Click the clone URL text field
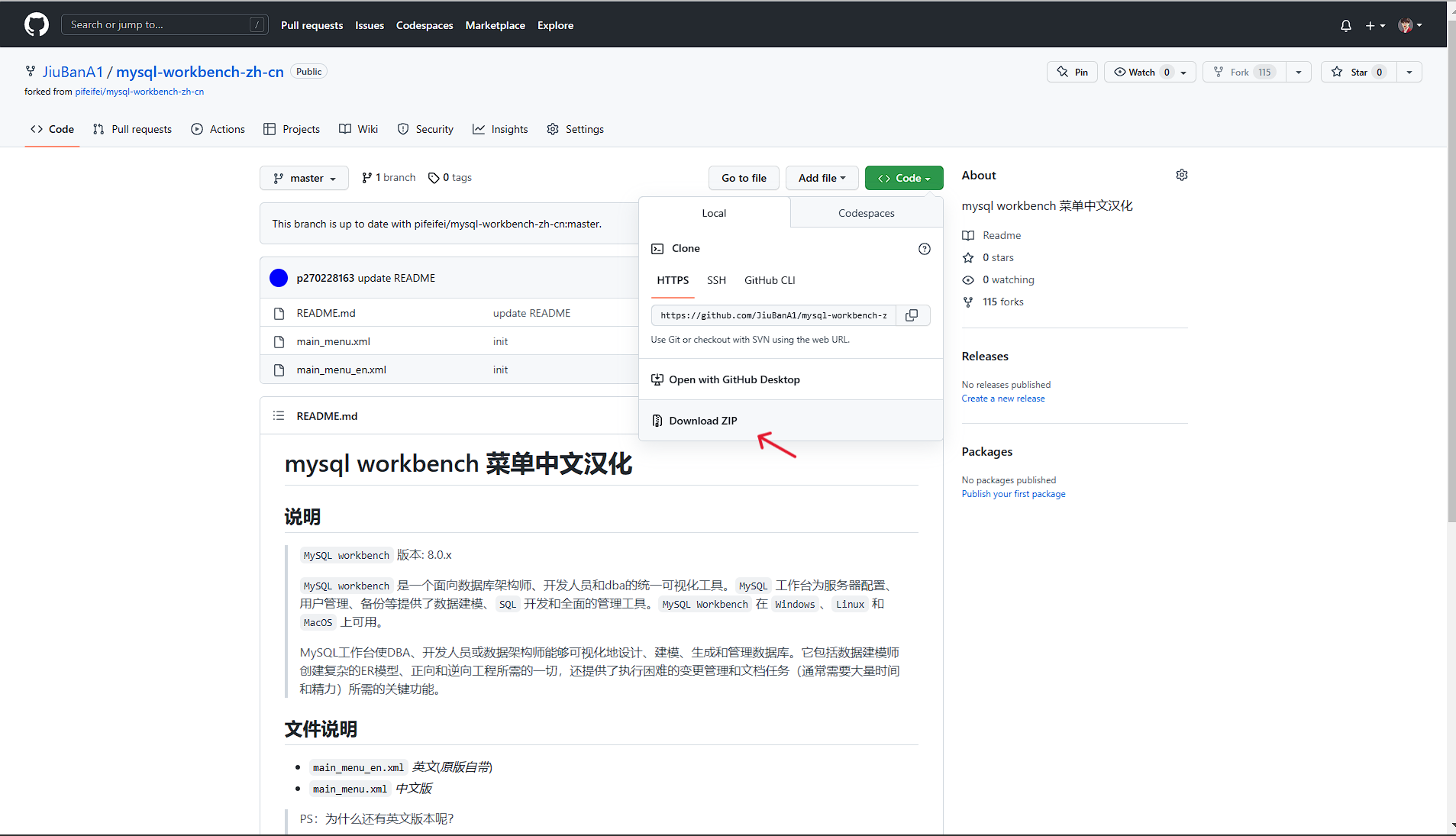Screen dimensions: 1456x836 click(773, 315)
